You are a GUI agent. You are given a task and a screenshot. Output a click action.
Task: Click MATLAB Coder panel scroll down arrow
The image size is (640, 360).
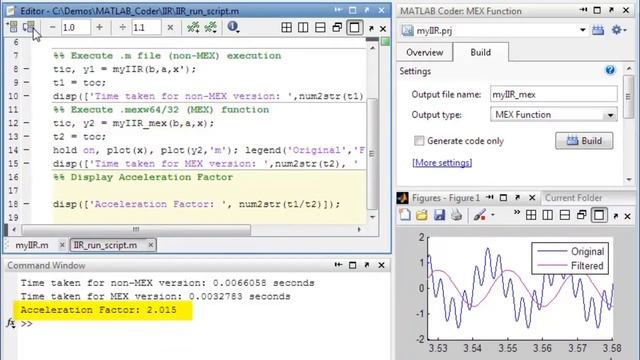629,180
